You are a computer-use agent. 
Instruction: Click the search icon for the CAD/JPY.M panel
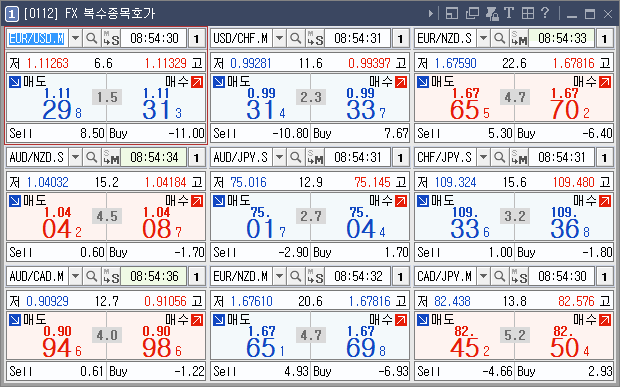click(x=500, y=276)
